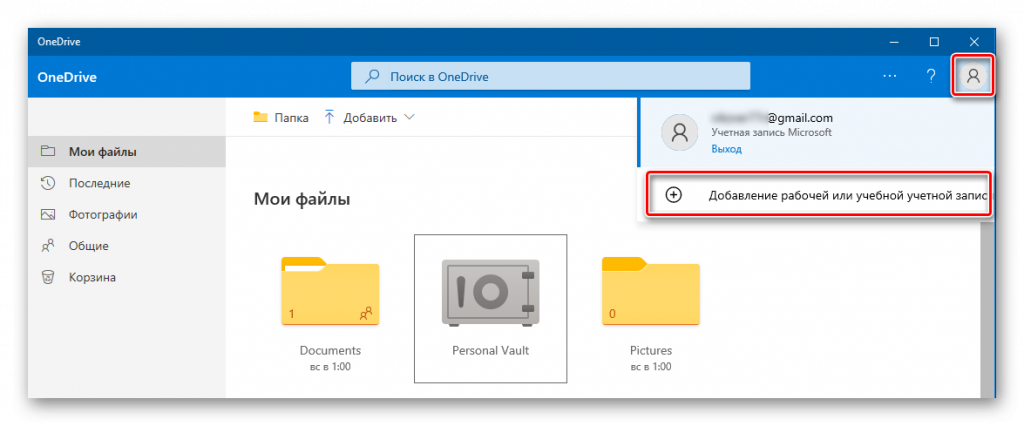1024x426 pixels.
Task: Click the Корзина trash bin icon
Action: [47, 277]
